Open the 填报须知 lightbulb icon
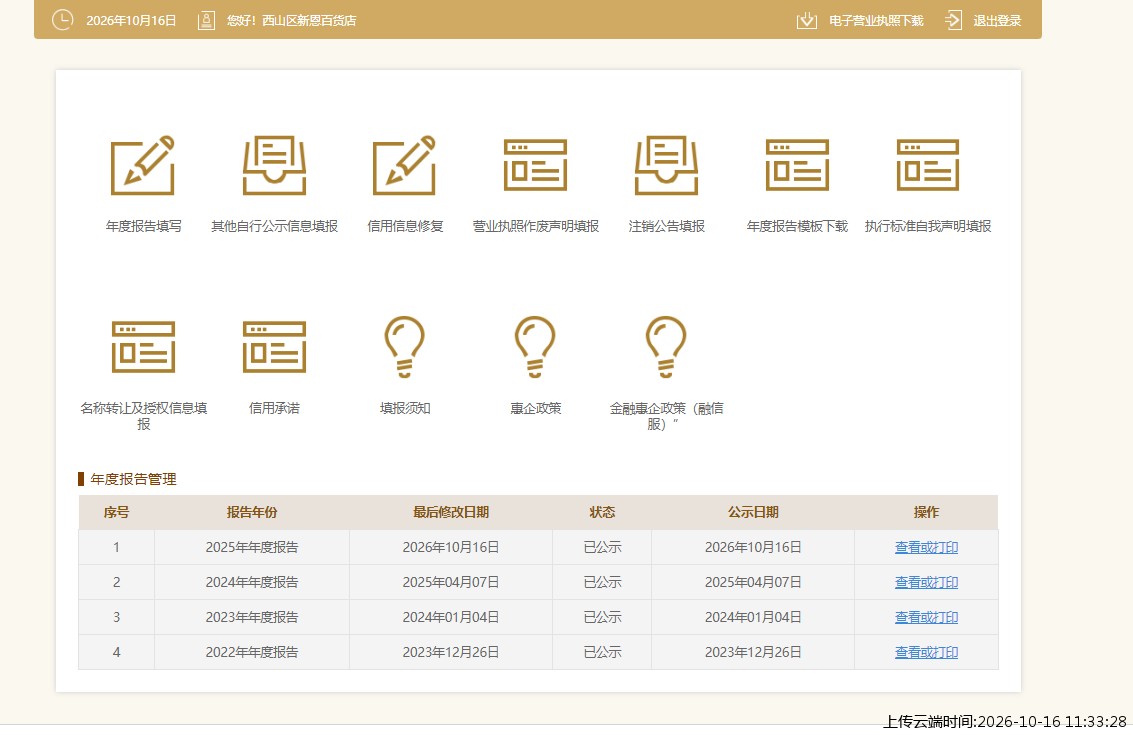1133x735 pixels. pos(405,347)
